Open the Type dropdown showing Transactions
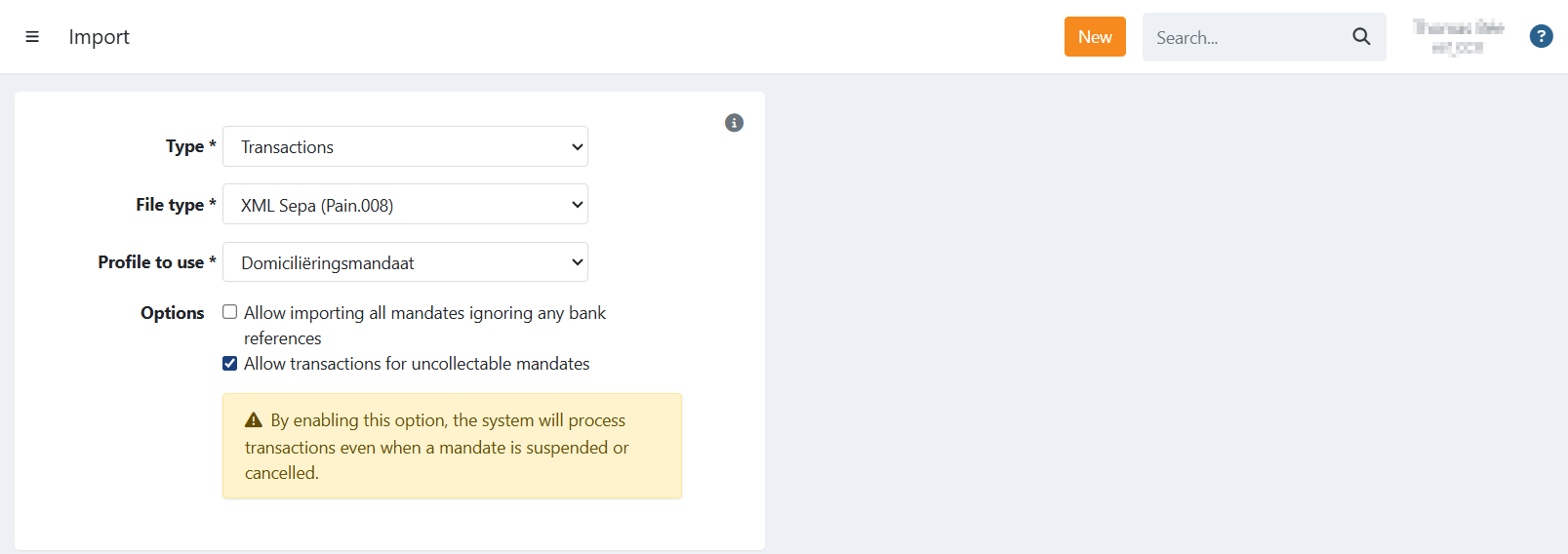This screenshot has height=554, width=1568. coord(405,147)
